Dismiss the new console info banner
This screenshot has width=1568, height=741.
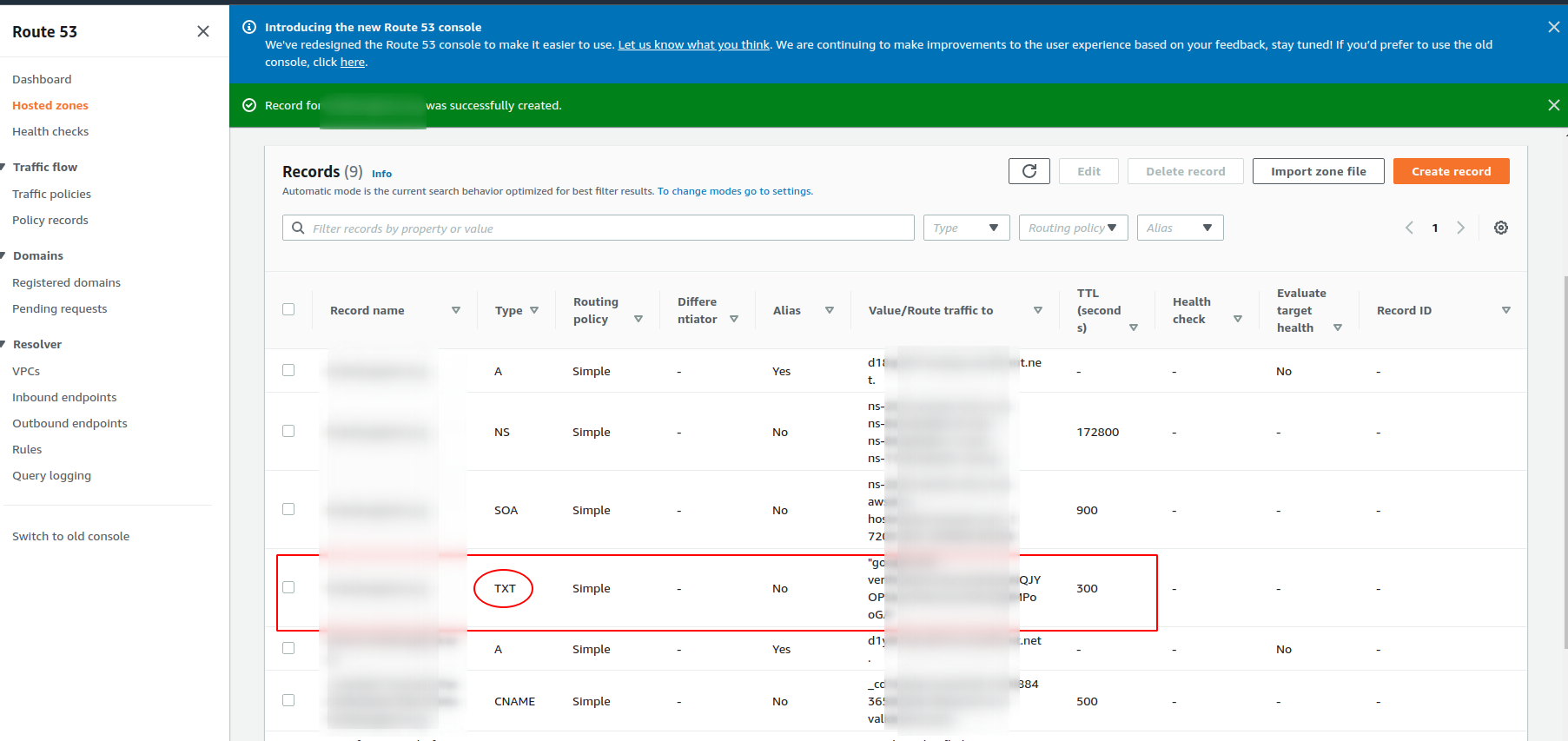tap(1553, 27)
